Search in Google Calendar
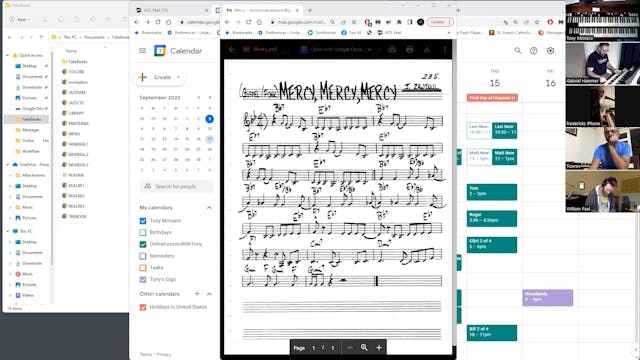 [x=518, y=51]
